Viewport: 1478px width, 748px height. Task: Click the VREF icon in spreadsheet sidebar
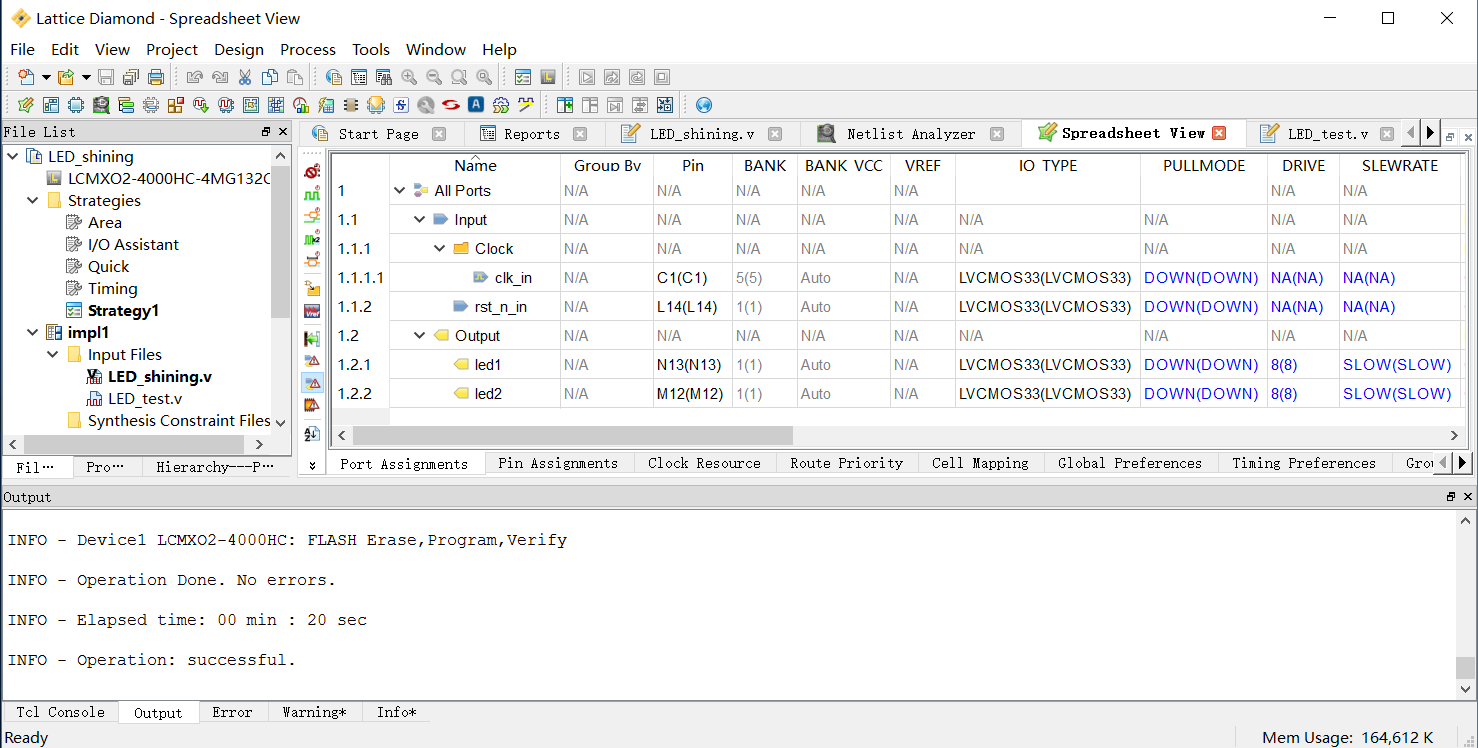[x=312, y=311]
